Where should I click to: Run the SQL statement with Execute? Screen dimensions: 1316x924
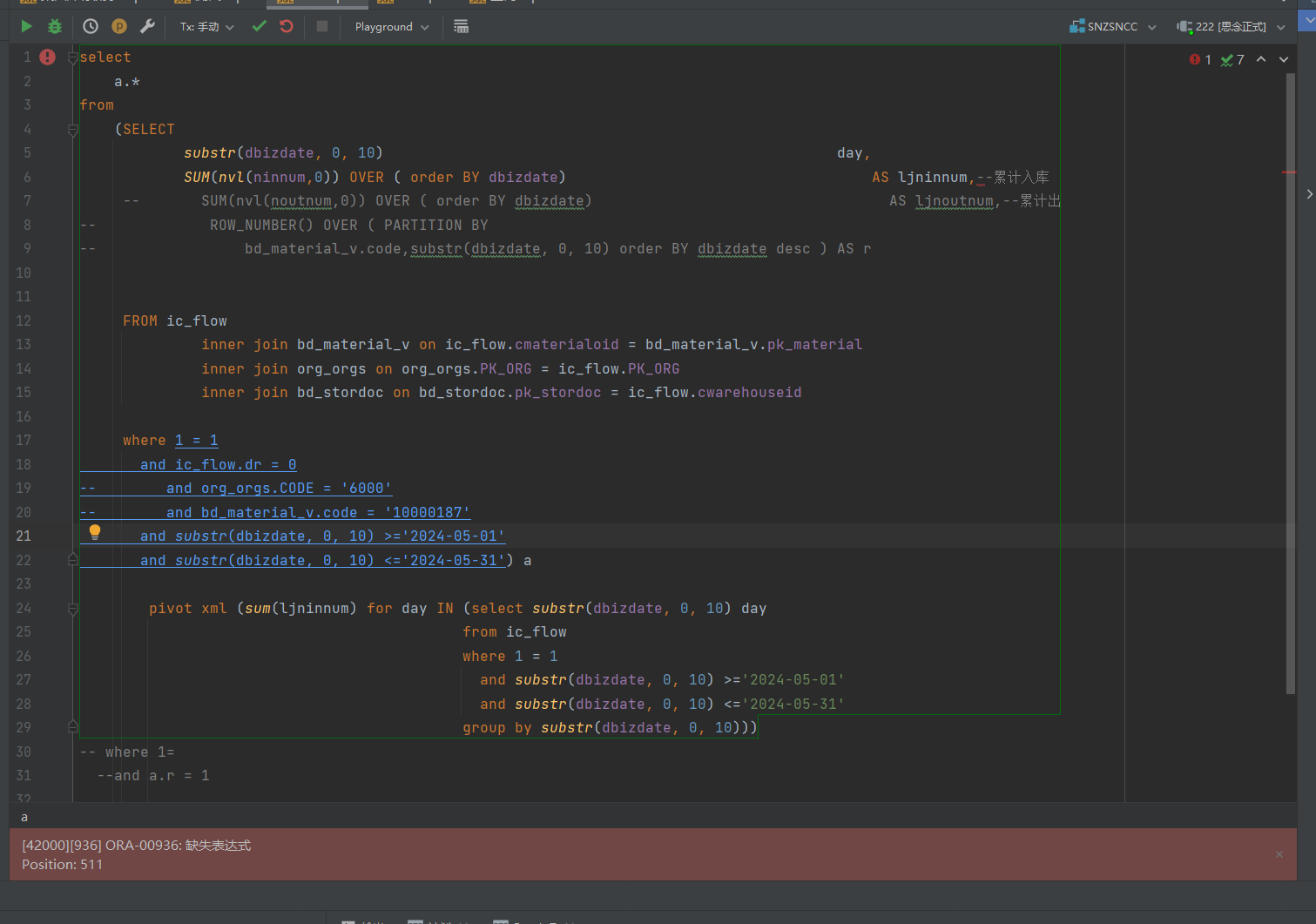(x=27, y=26)
